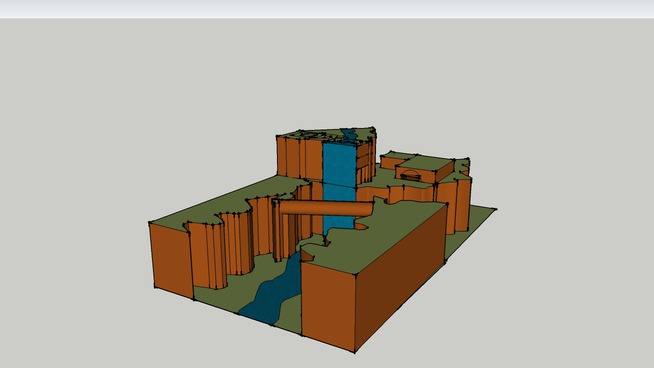Select the arched doorway on small building

pyautogui.click(x=410, y=175)
